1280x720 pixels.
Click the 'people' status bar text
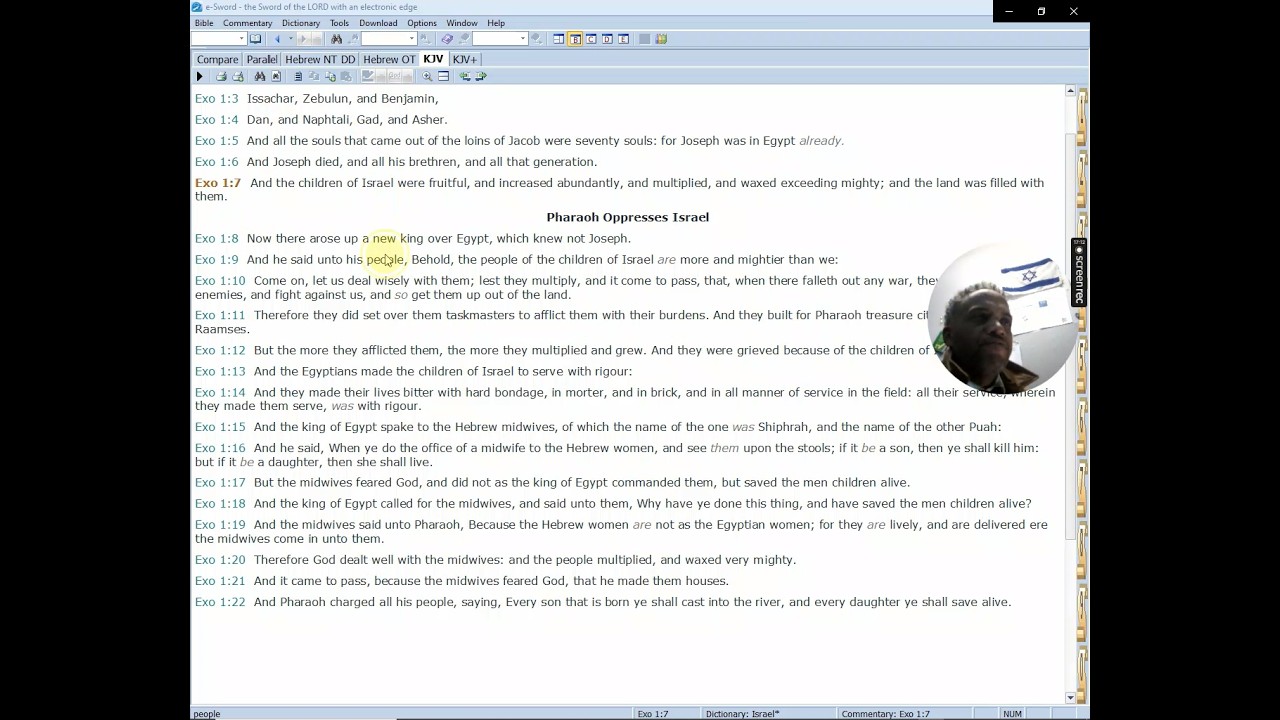pos(207,714)
